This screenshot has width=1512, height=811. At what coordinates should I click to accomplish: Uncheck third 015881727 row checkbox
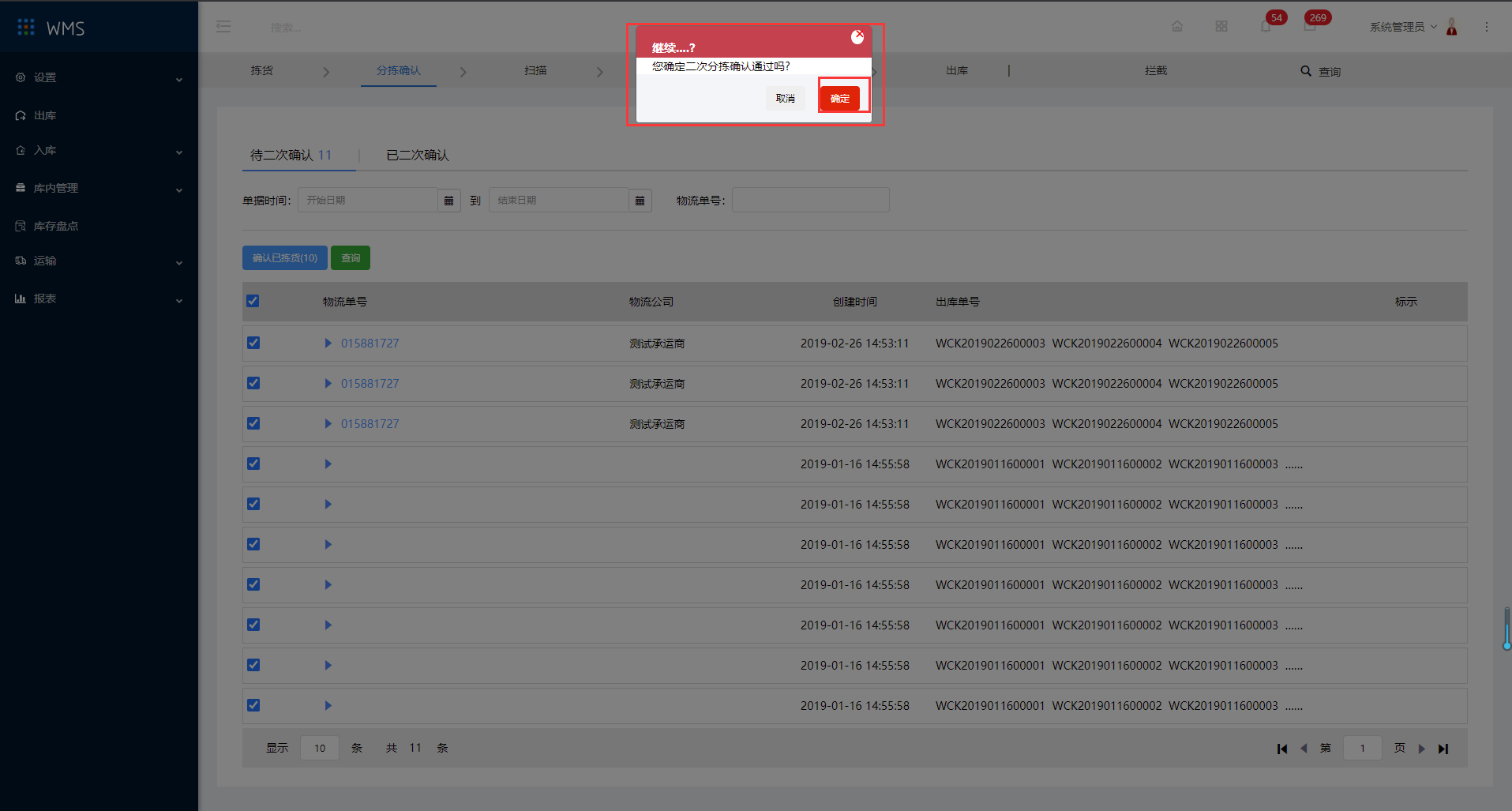pyautogui.click(x=253, y=423)
